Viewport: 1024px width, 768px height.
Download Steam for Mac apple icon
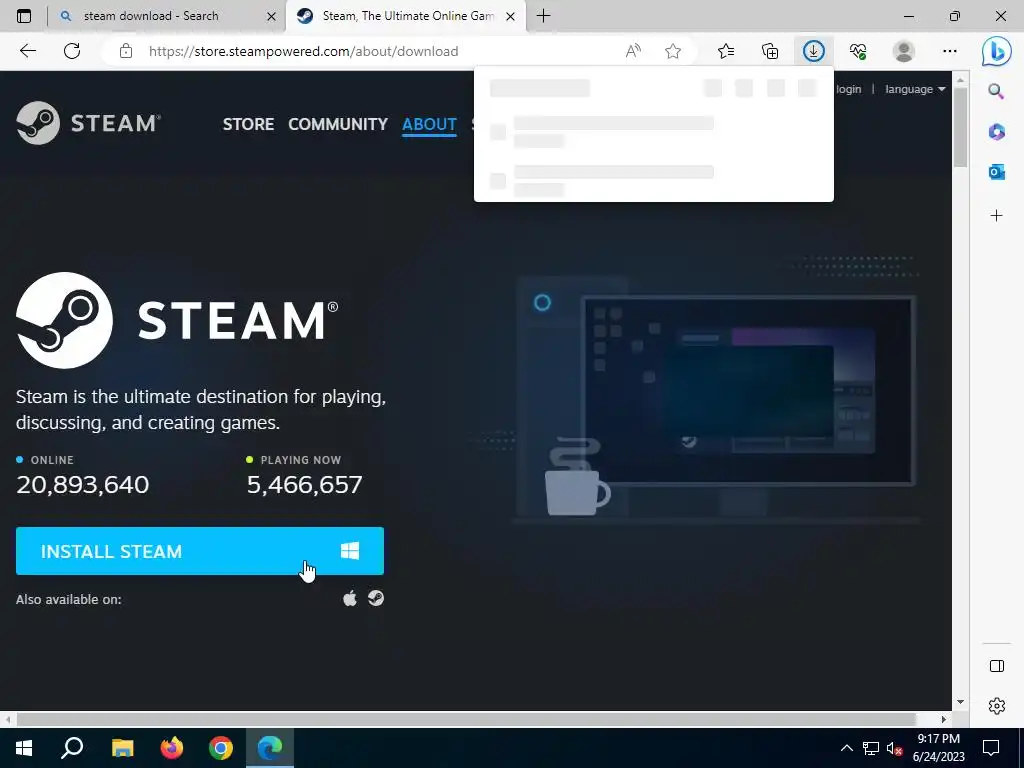point(350,598)
